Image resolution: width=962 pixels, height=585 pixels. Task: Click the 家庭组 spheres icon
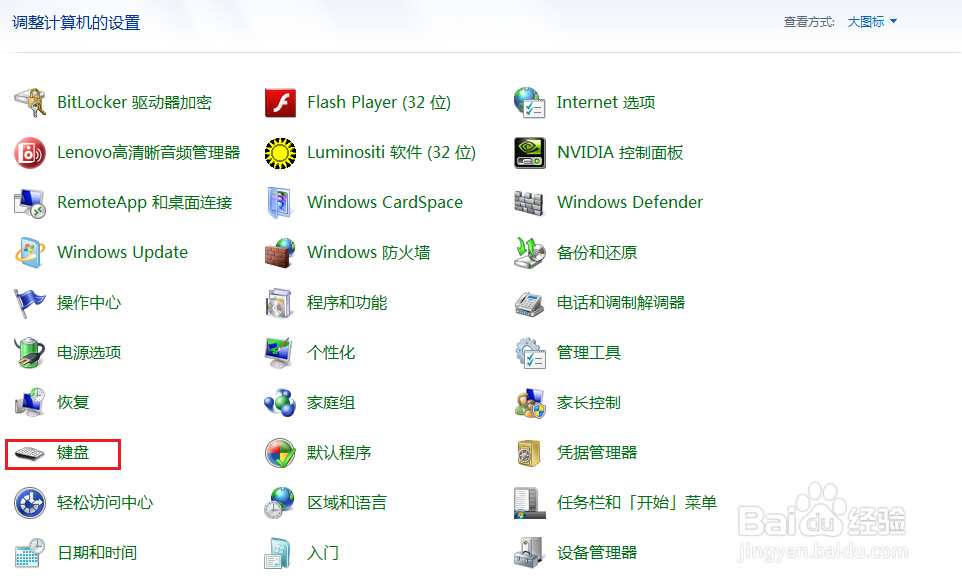point(280,403)
